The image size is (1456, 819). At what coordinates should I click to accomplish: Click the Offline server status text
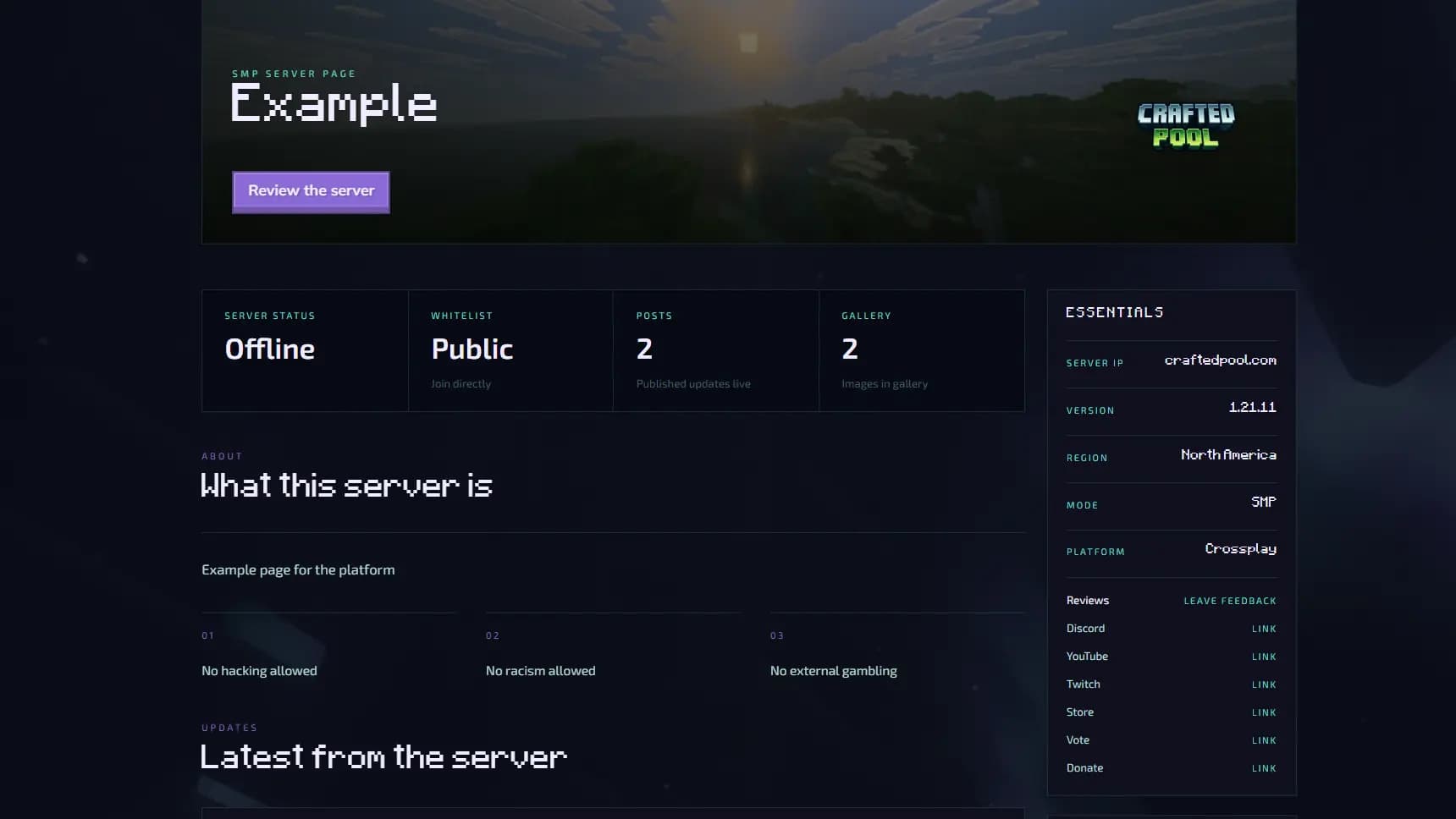click(x=270, y=349)
